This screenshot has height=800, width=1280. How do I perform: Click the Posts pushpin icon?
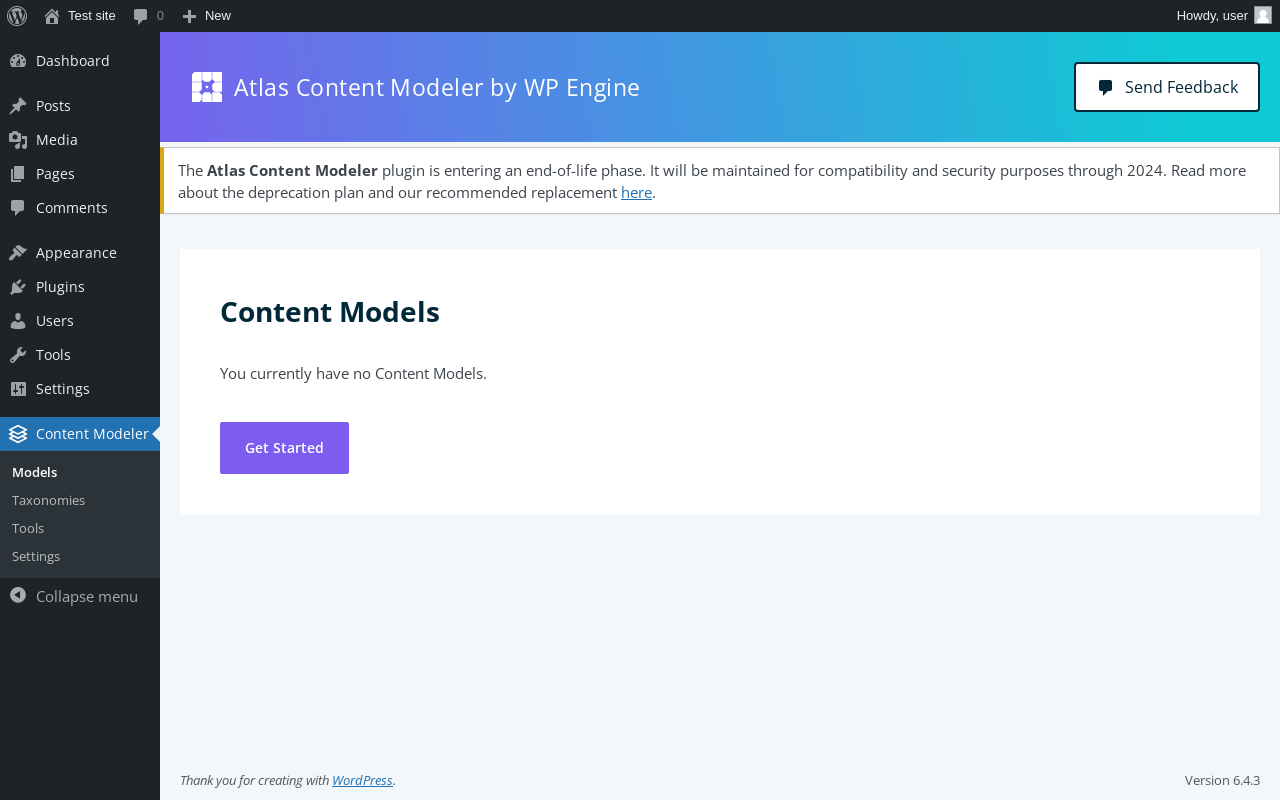18,106
